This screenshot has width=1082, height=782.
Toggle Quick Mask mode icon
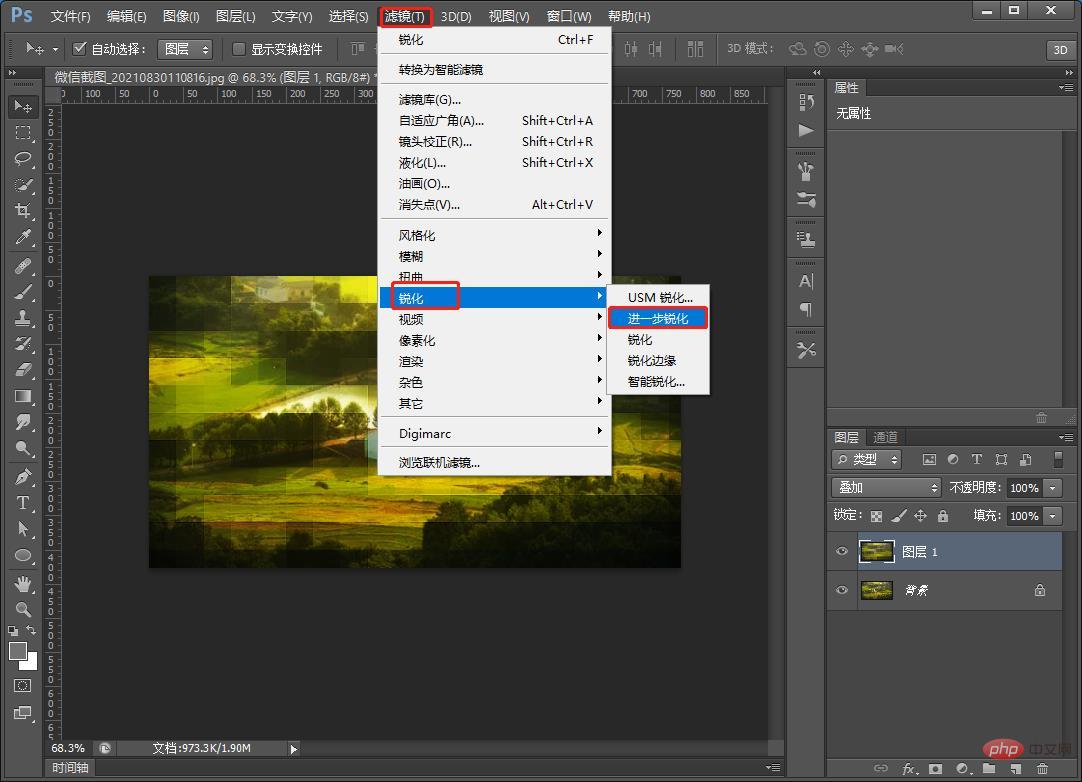[23, 685]
